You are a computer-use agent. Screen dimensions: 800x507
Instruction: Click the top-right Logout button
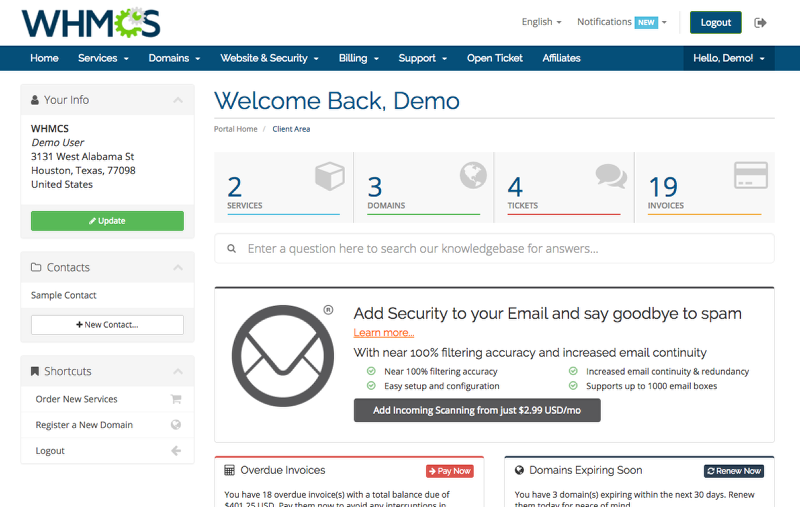tap(715, 22)
